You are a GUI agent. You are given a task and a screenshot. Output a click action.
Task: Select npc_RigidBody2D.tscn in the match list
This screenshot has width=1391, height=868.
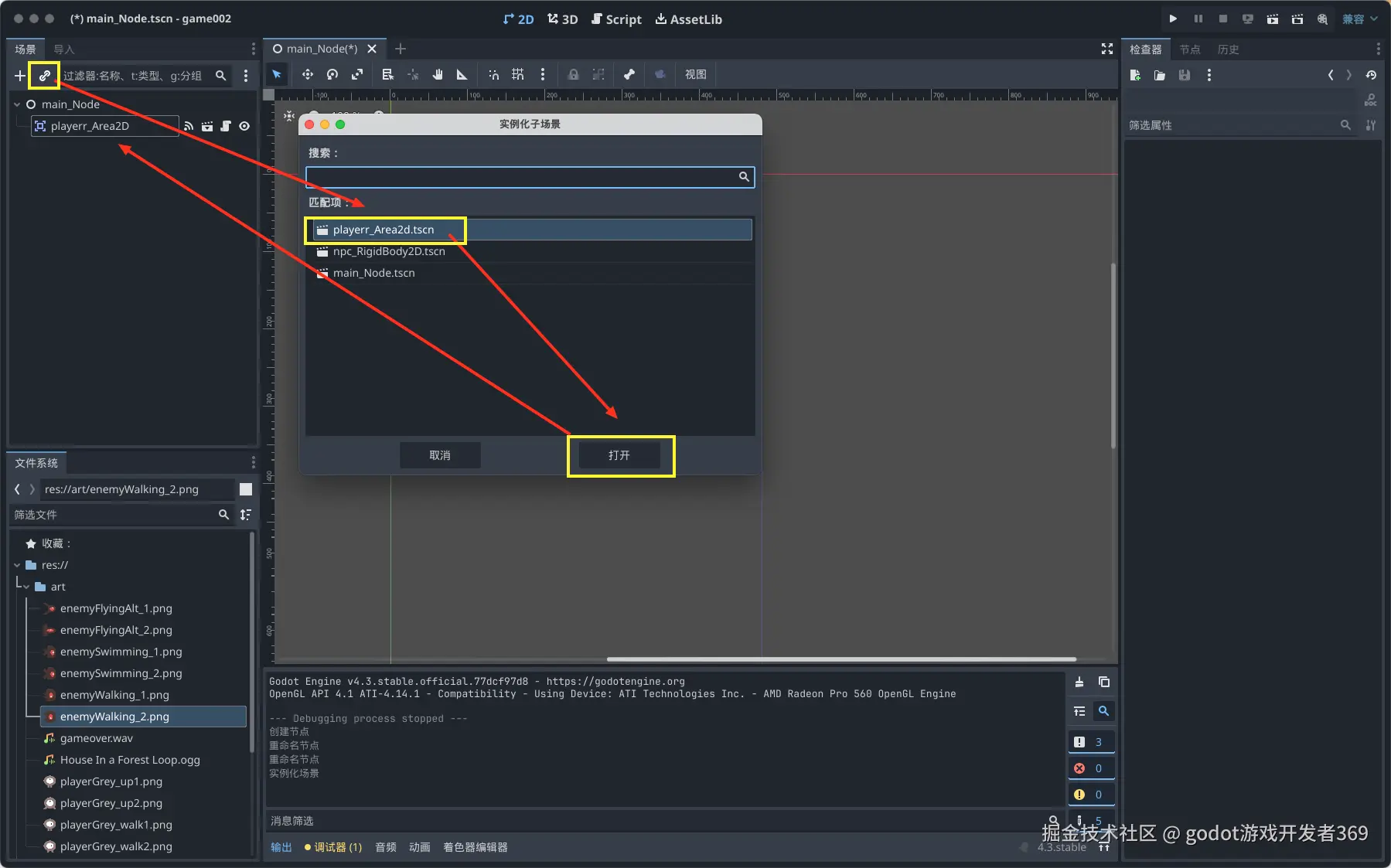pyautogui.click(x=530, y=251)
